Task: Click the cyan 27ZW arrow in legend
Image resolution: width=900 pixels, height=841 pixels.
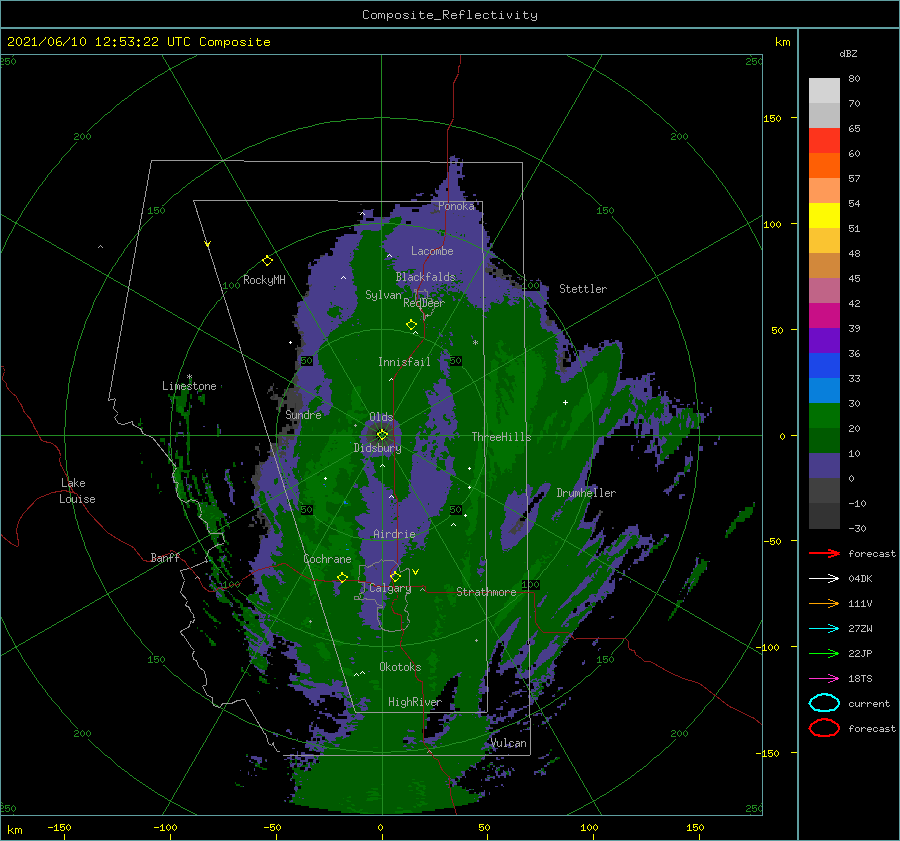Action: click(x=824, y=629)
